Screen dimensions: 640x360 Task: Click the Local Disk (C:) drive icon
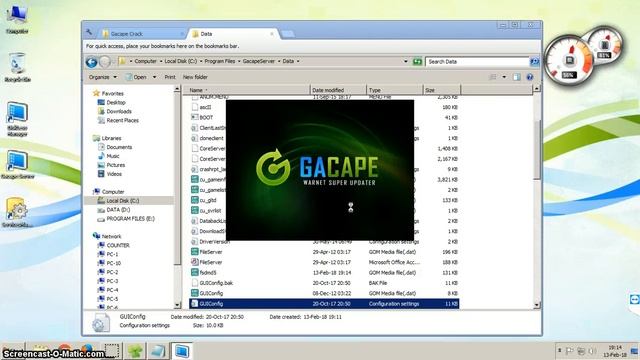(101, 201)
